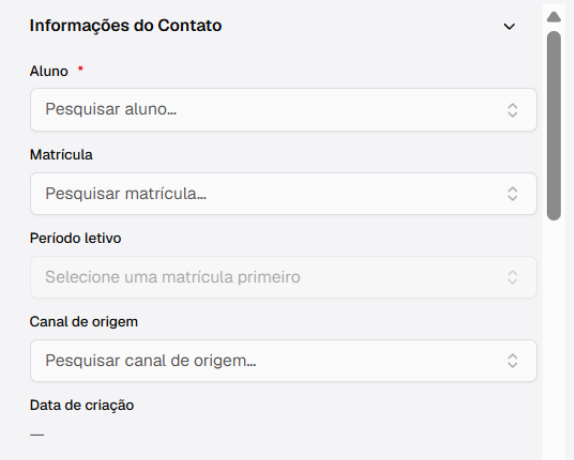The width and height of the screenshot is (574, 460).
Task: Click the Matrícula field label
Action: 61,155
